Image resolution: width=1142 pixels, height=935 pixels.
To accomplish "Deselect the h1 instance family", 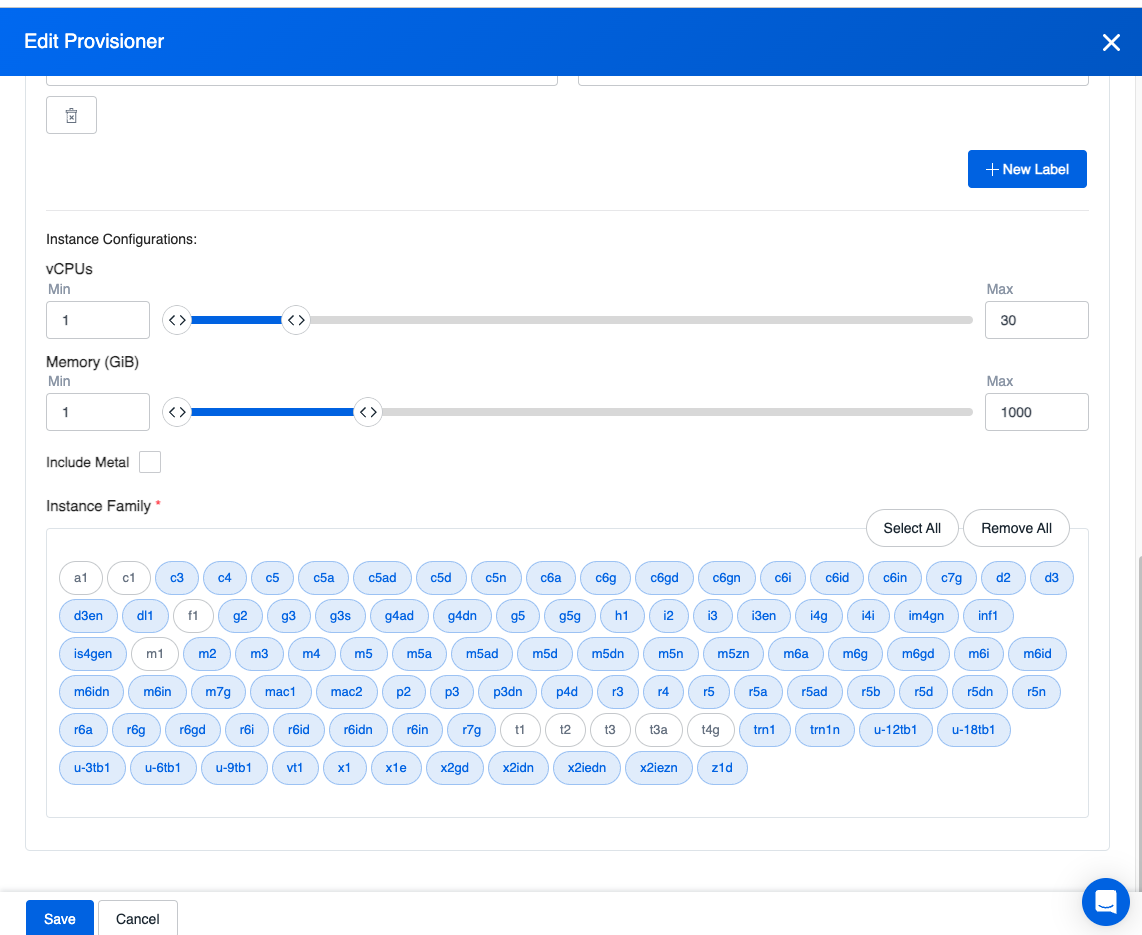I will pos(622,615).
